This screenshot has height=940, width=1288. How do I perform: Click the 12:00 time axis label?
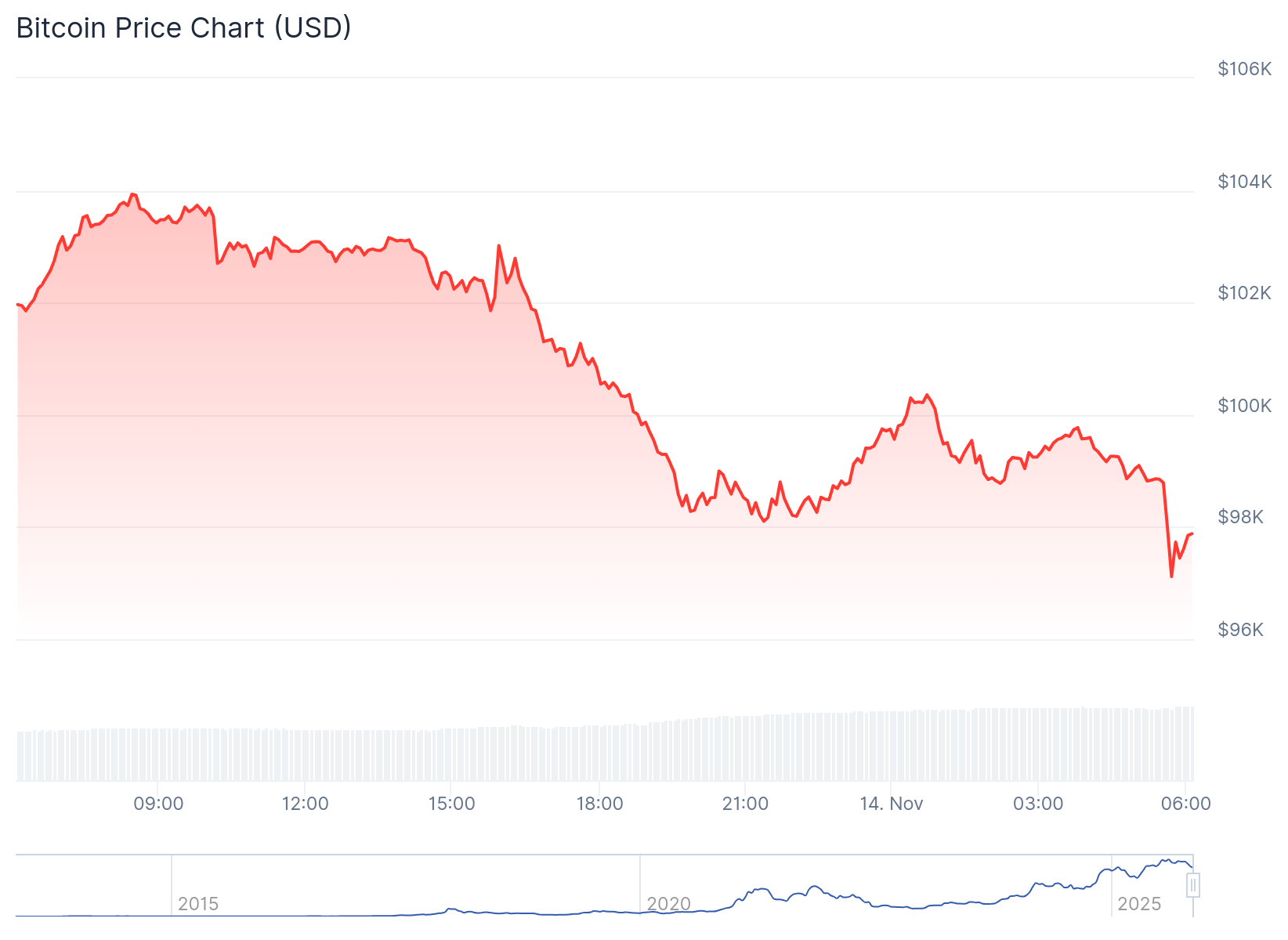[x=305, y=804]
